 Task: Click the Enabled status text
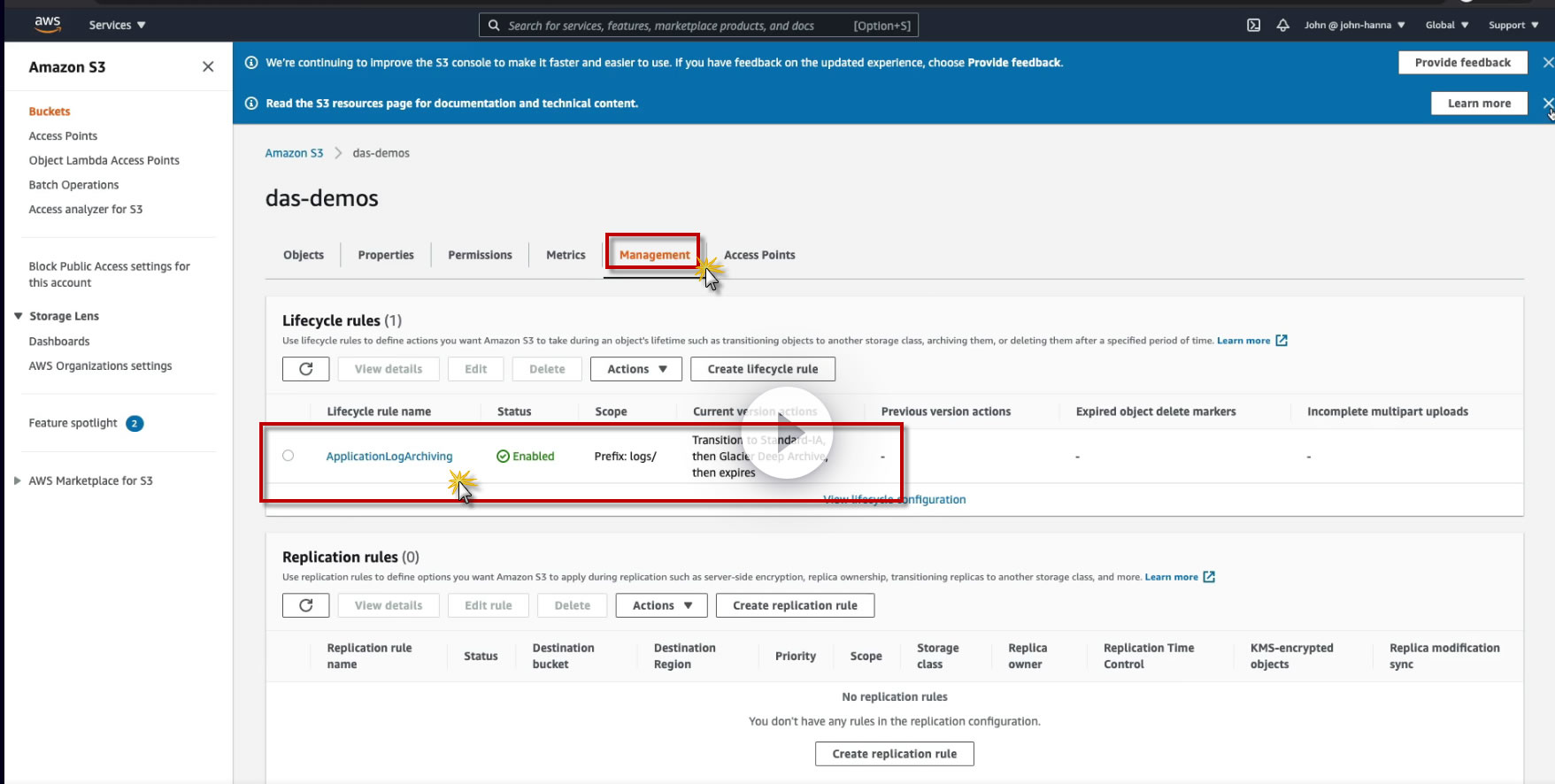[534, 457]
